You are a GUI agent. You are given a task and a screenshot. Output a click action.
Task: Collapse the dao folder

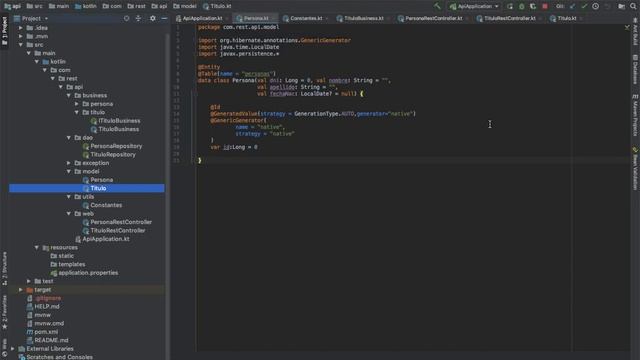[x=69, y=138]
